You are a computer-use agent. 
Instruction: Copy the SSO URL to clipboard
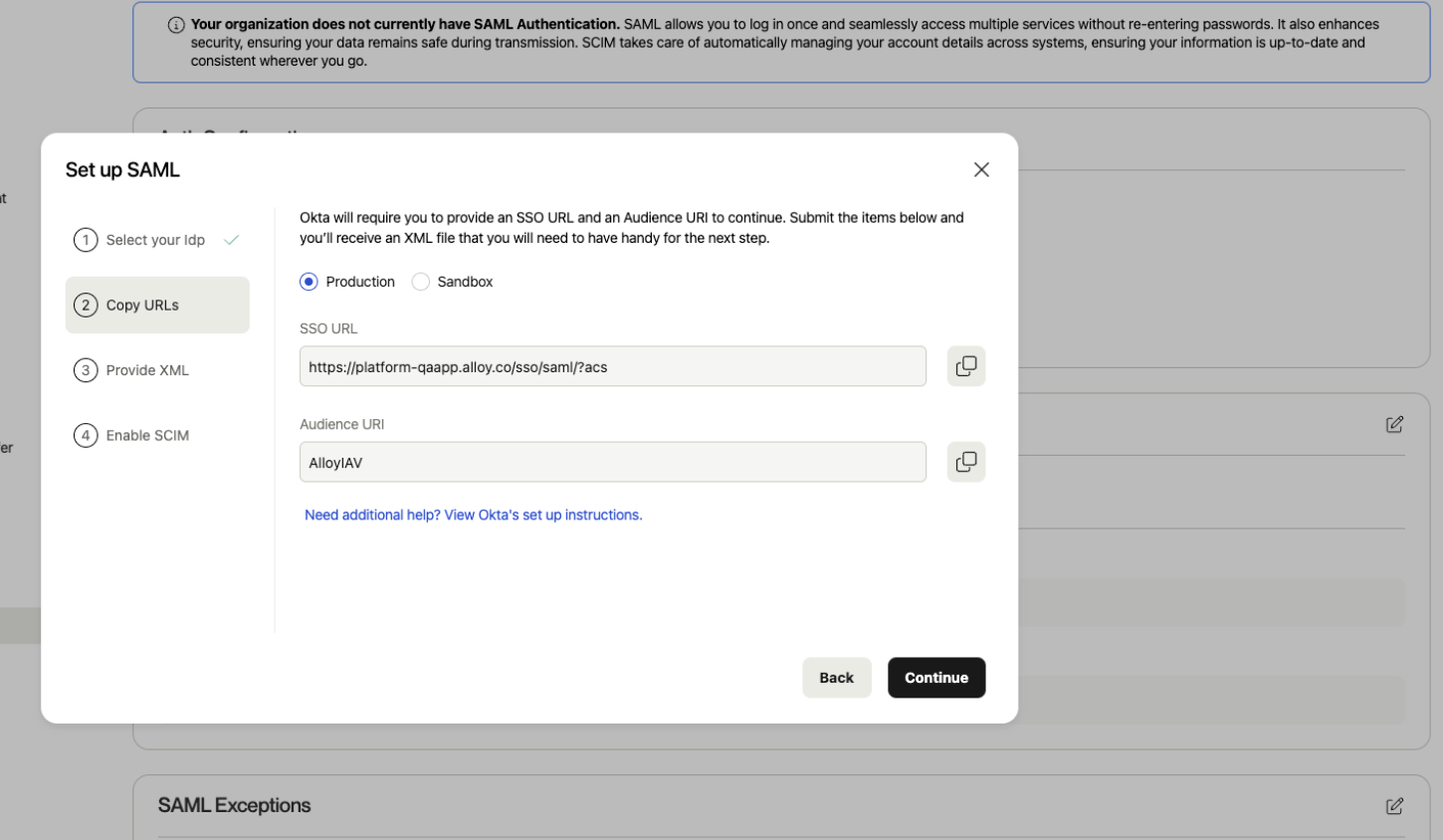(965, 366)
